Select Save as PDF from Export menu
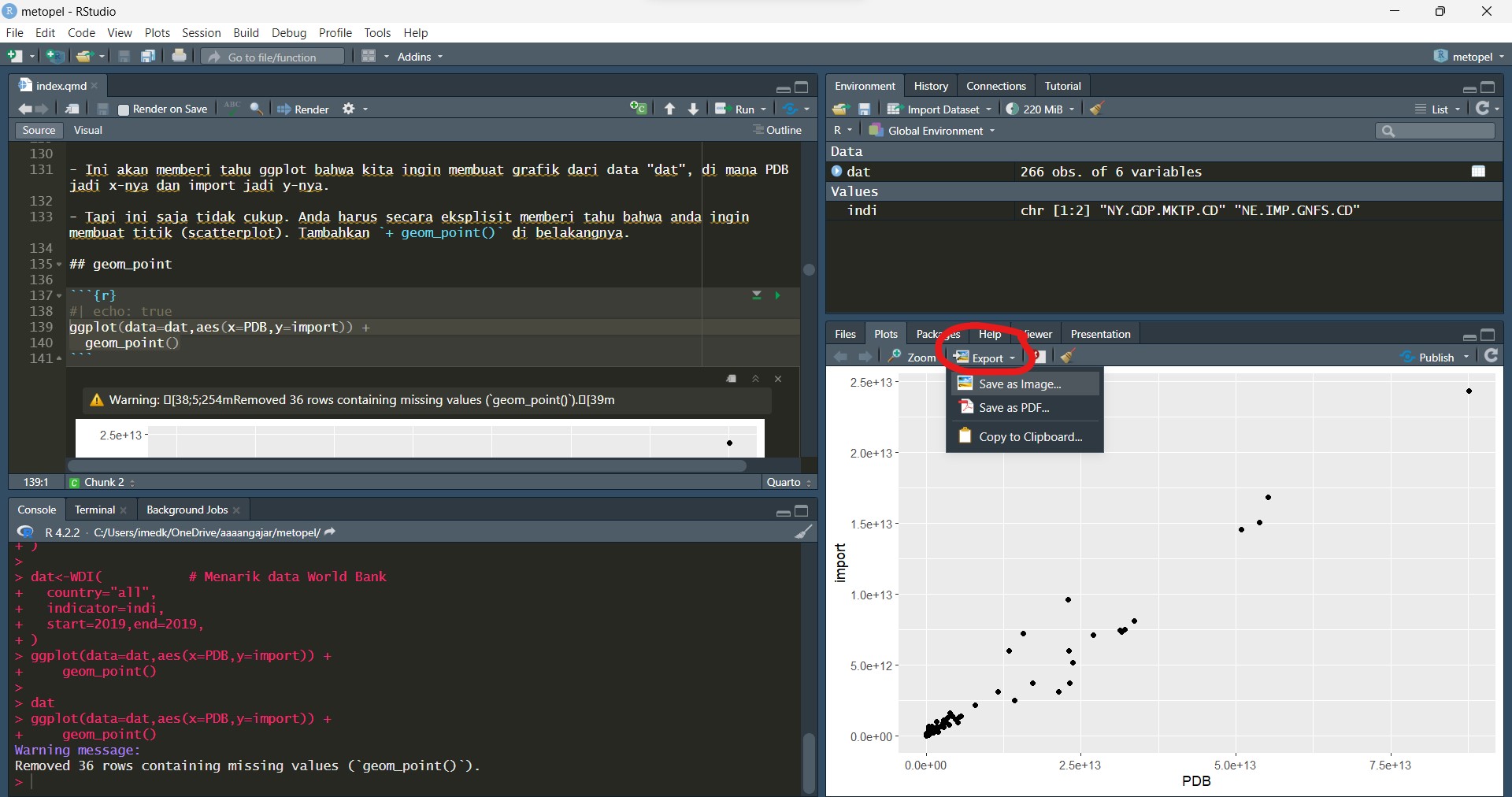The image size is (1512, 797). (x=1014, y=408)
